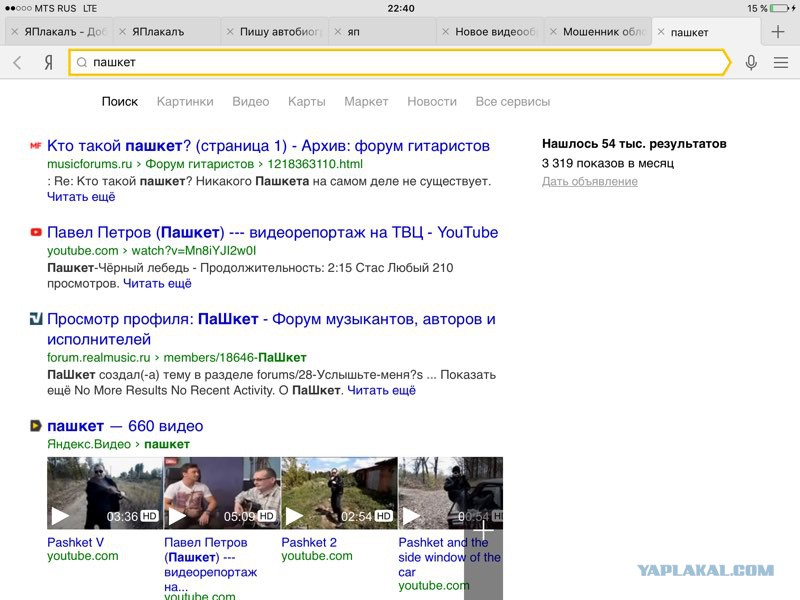Select the Видео search category
The height and width of the screenshot is (600, 800).
(x=251, y=102)
